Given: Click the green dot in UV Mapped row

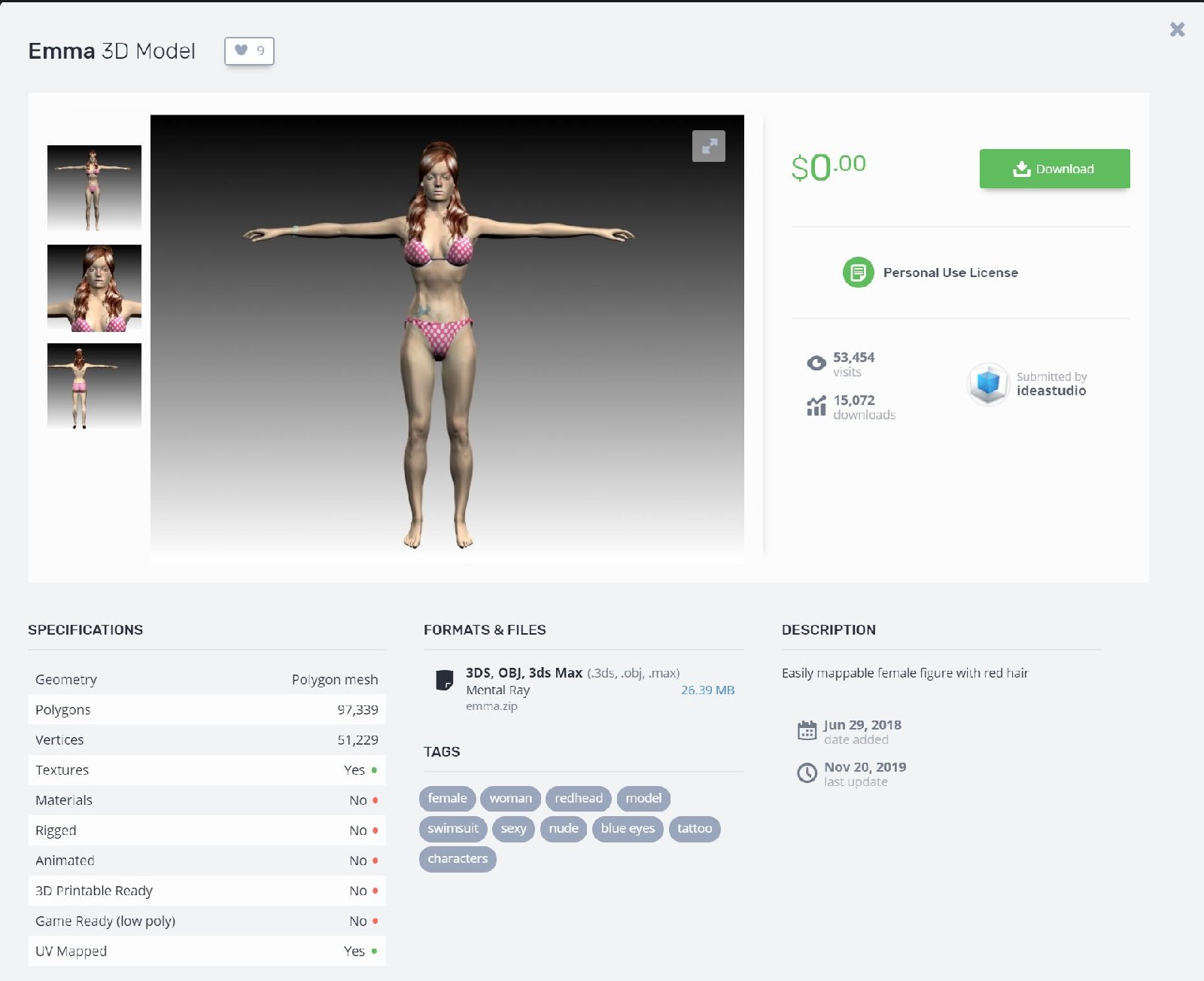Looking at the screenshot, I should click(374, 951).
